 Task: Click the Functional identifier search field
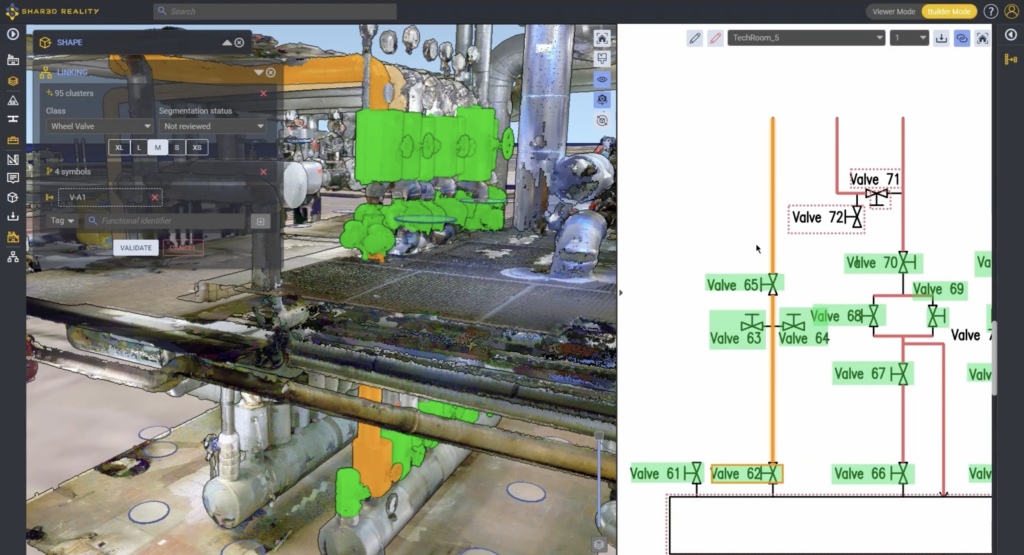[172, 221]
